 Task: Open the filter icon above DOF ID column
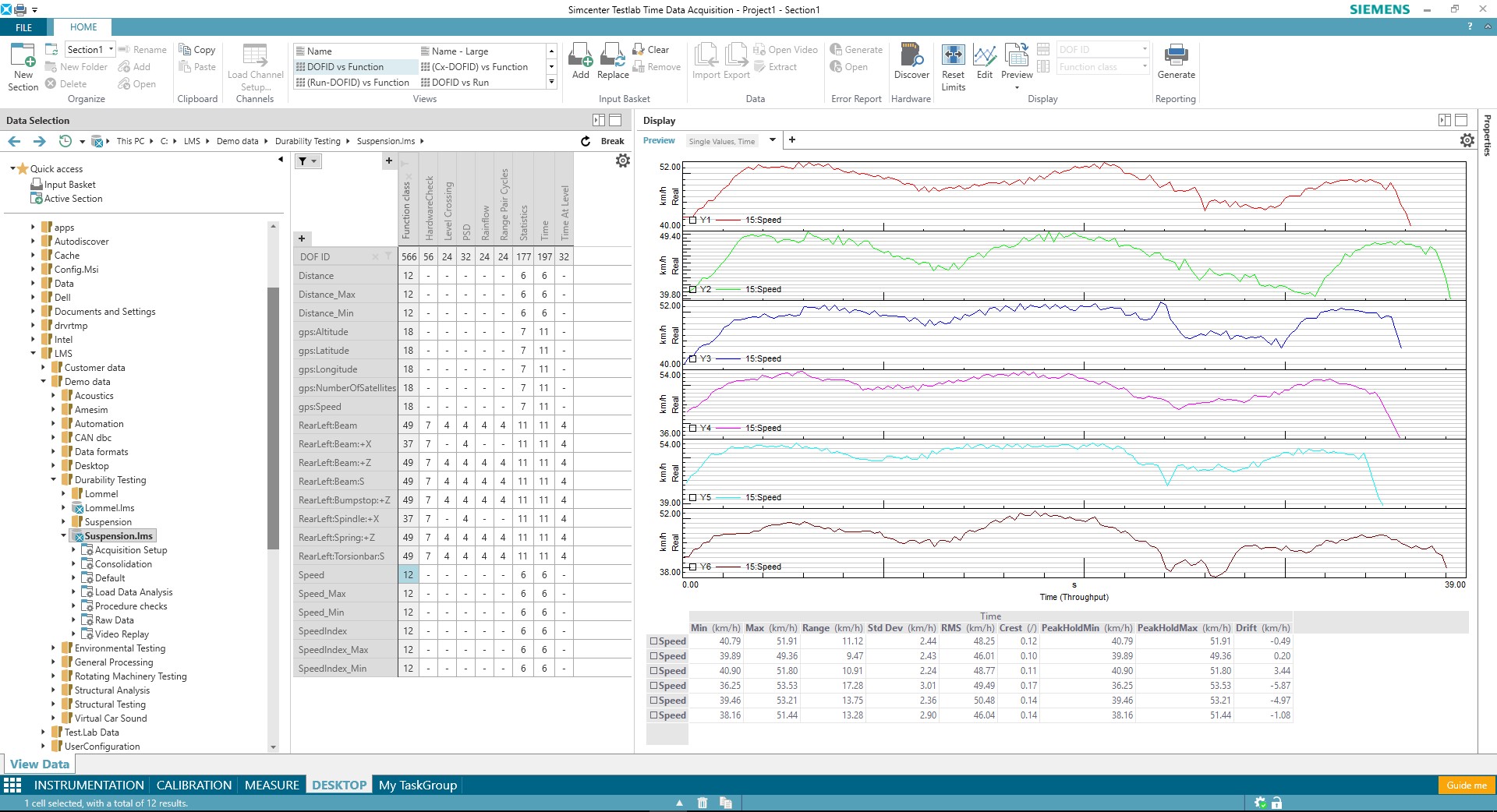pyautogui.click(x=306, y=161)
